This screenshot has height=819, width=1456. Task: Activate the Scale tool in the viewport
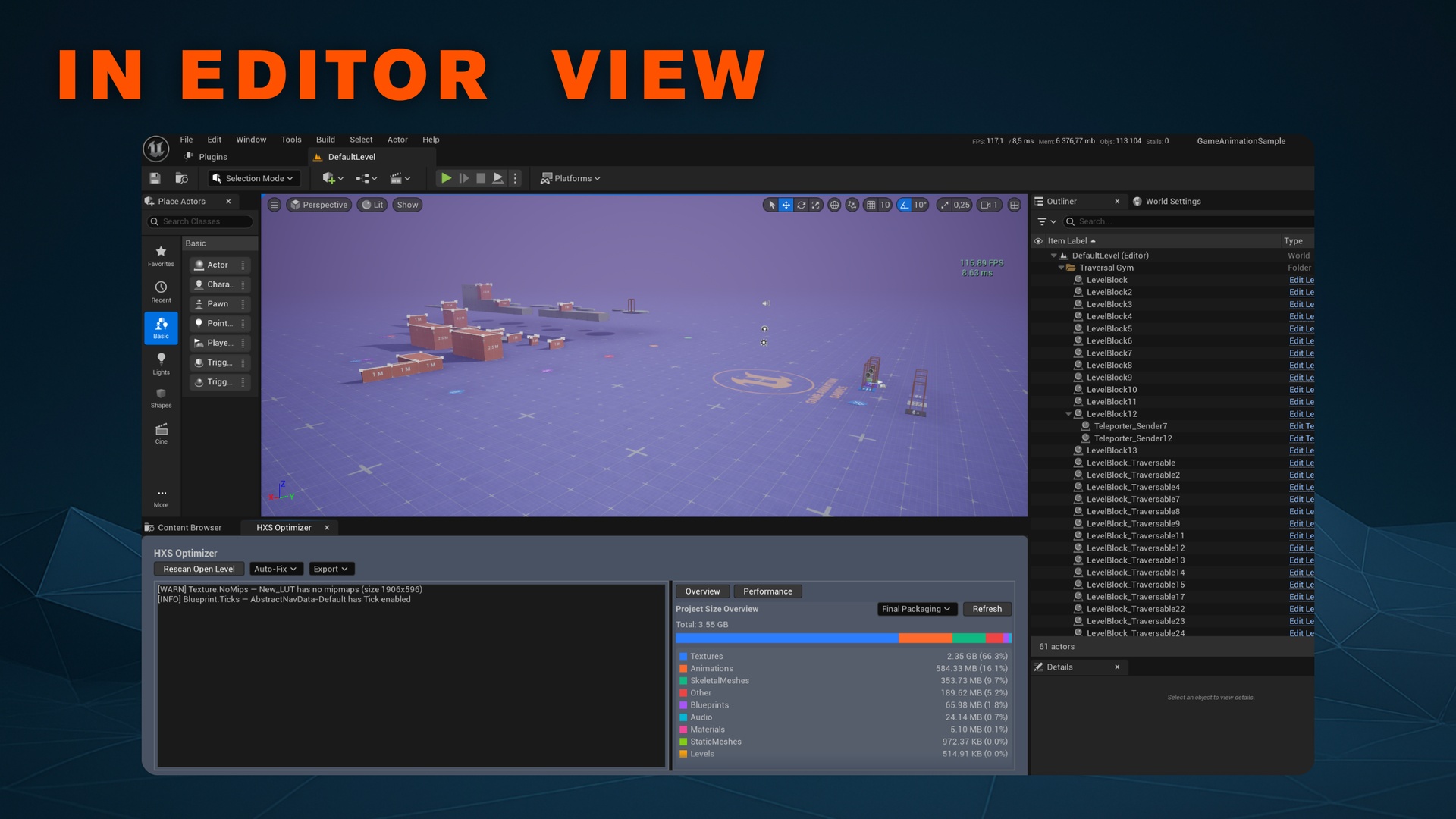pyautogui.click(x=815, y=205)
